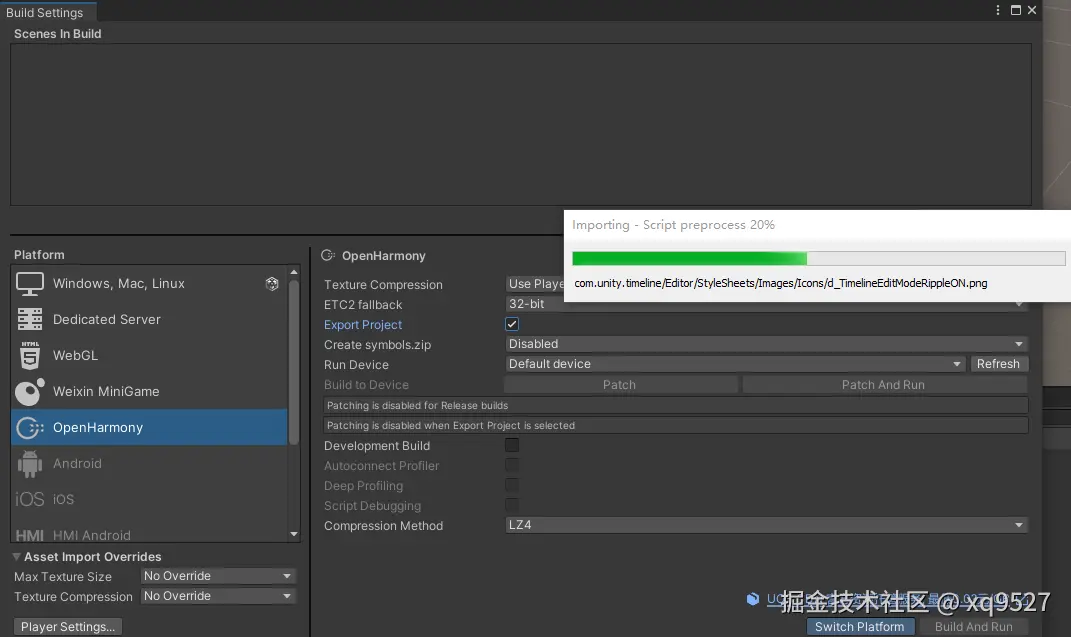Select Weixin MiniGame platform row
Screen dimensions: 1071x637
point(150,392)
